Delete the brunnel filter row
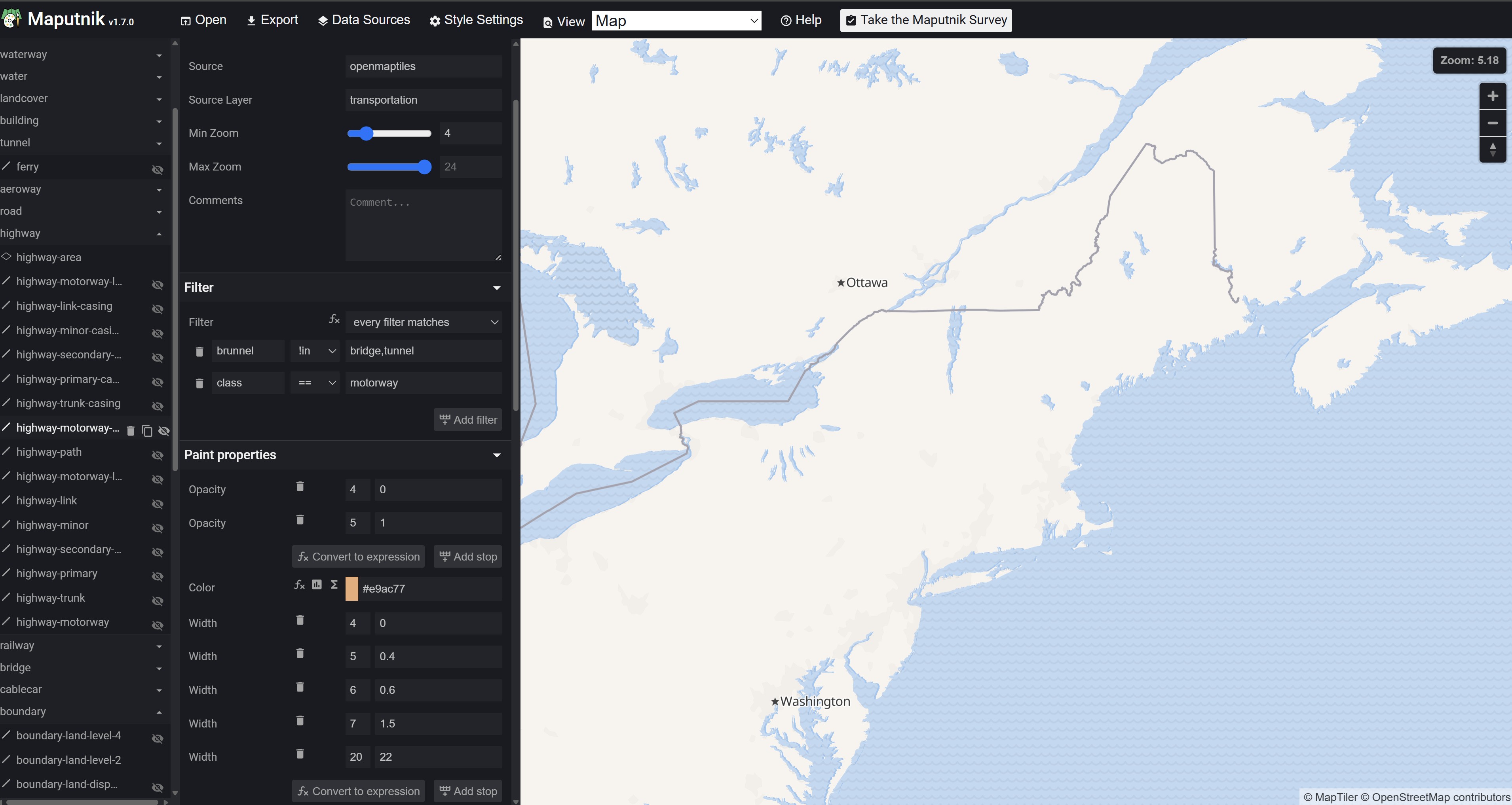1512x805 pixels. point(199,351)
